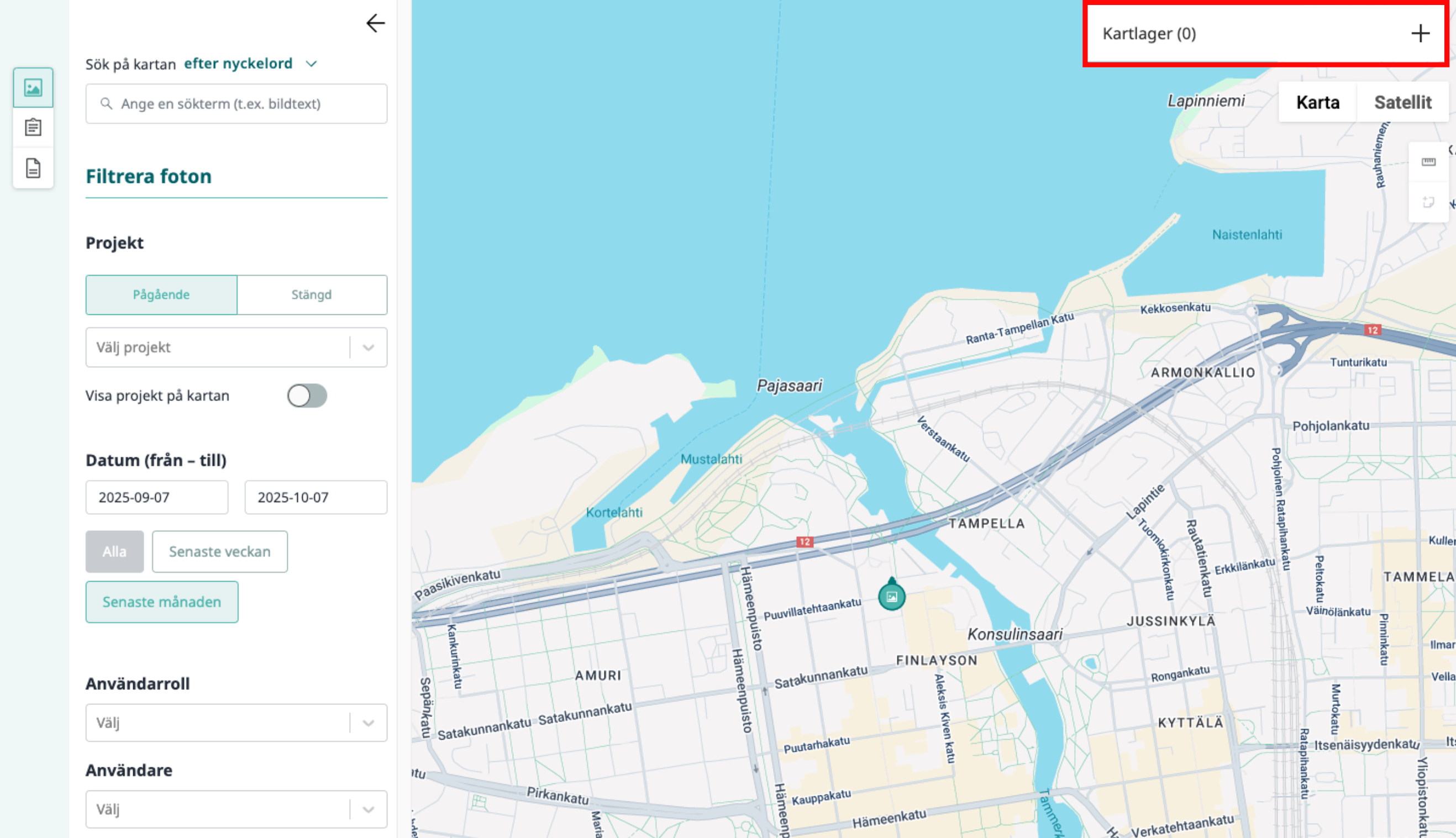This screenshot has height=838, width=1456.
Task: Expand the Användarroll dropdown
Action: click(x=236, y=723)
